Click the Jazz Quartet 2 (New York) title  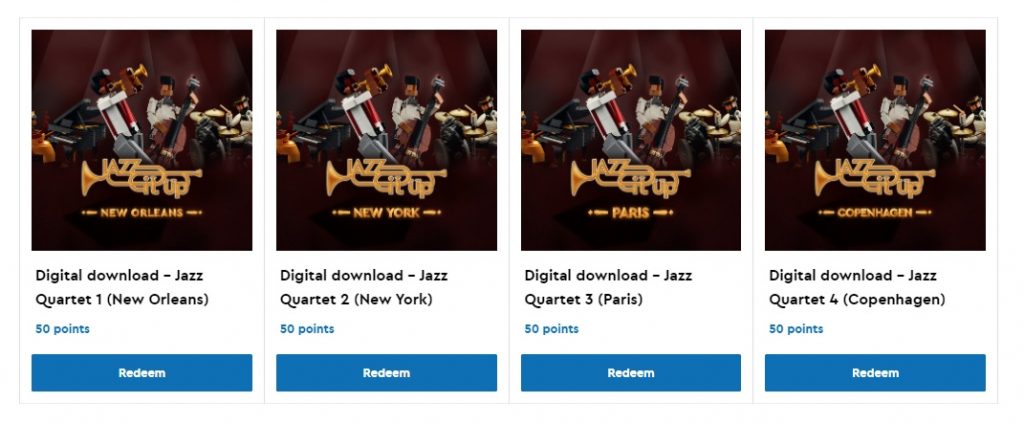[x=364, y=287]
